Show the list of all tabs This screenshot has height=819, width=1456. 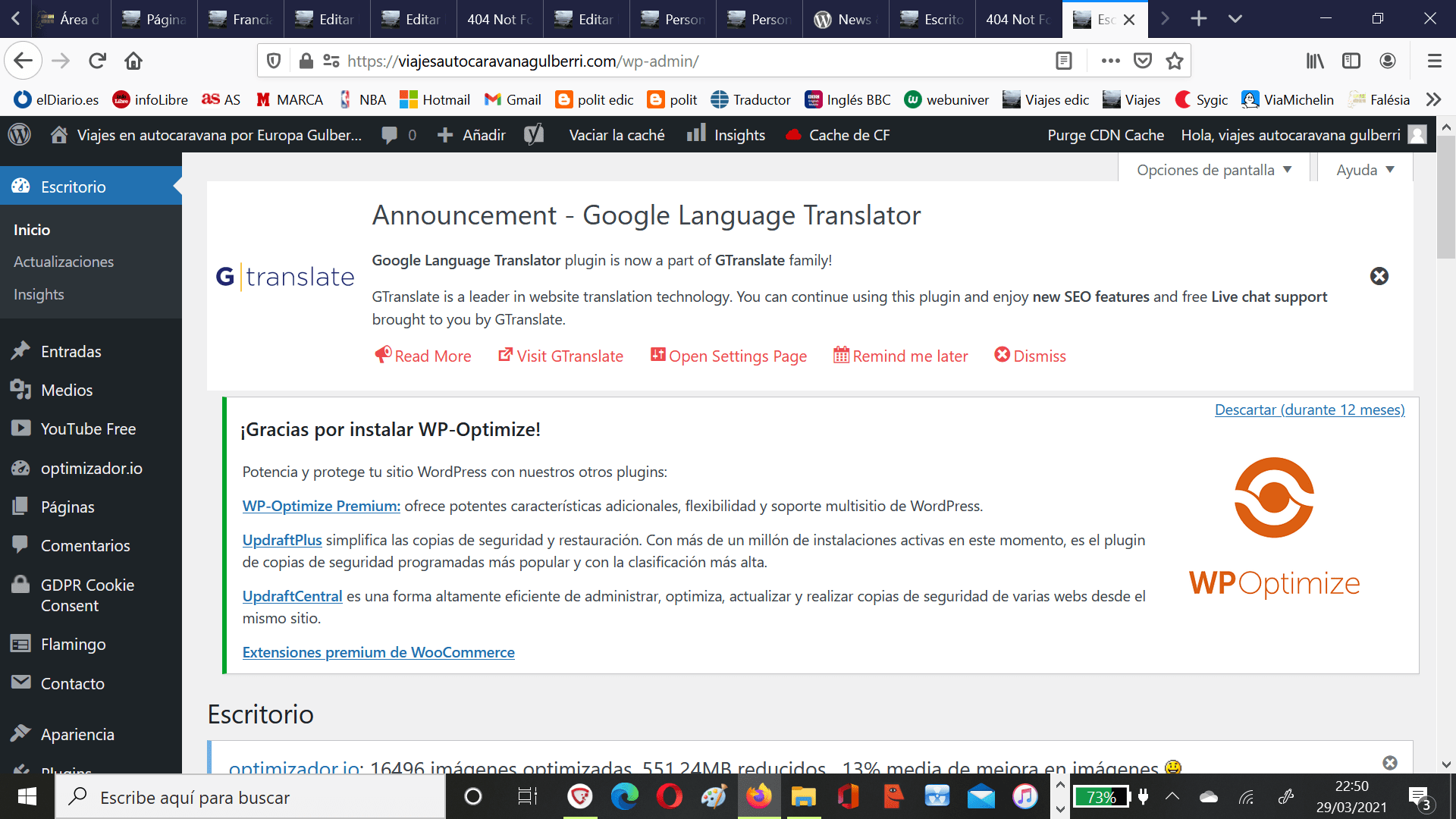click(1235, 18)
